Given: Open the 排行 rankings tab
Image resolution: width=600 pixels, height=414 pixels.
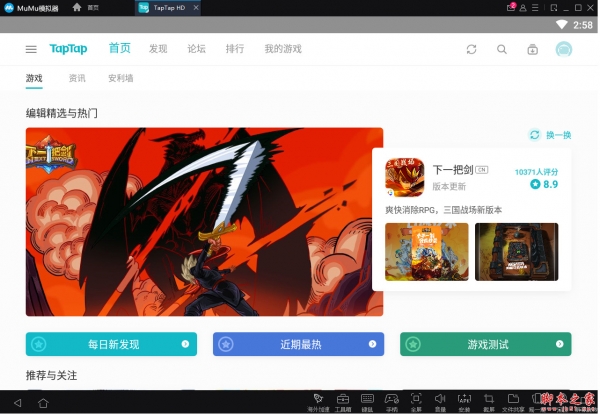Looking at the screenshot, I should (x=235, y=49).
